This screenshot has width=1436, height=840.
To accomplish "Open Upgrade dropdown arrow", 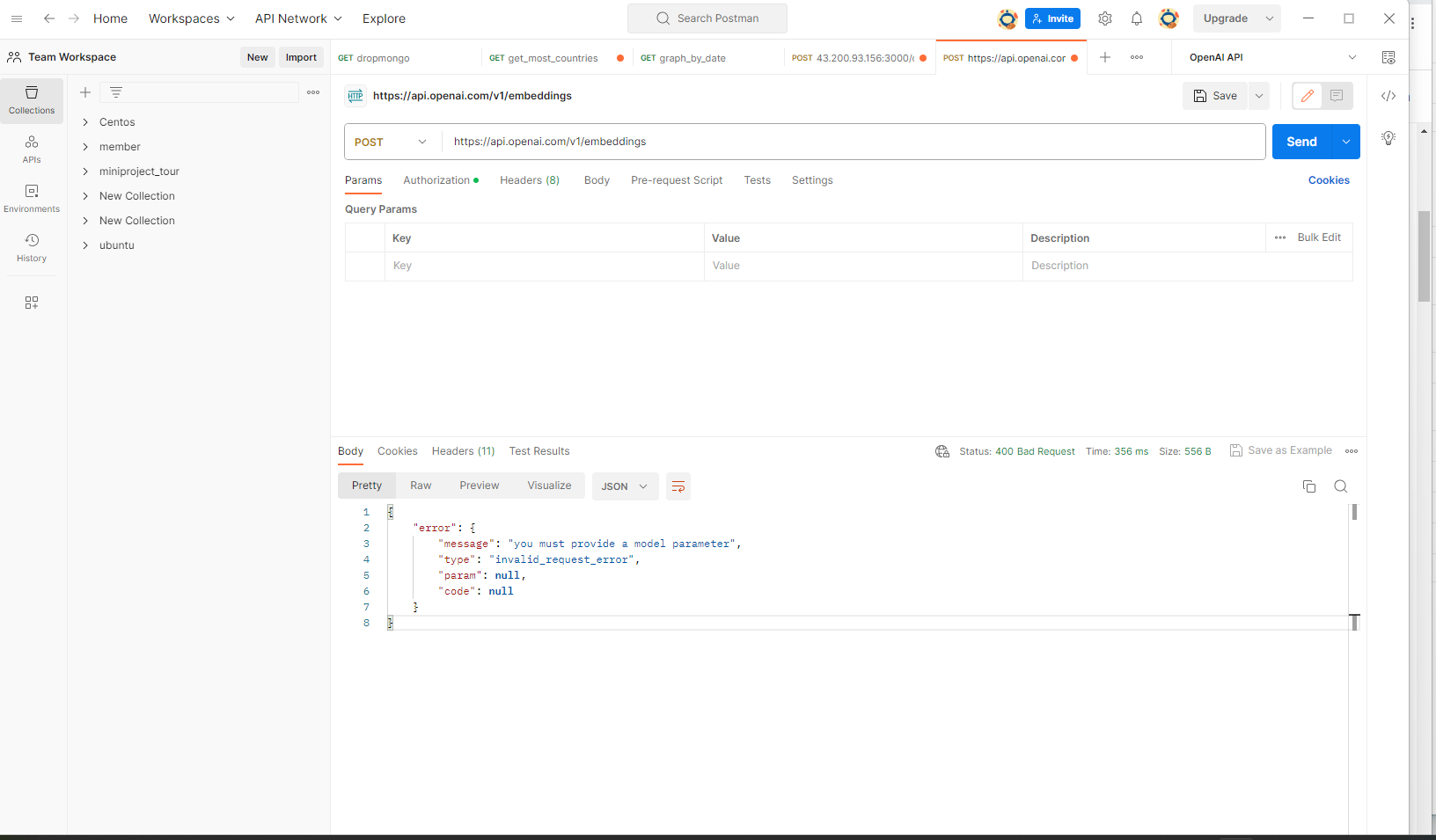I will pyautogui.click(x=1270, y=18).
